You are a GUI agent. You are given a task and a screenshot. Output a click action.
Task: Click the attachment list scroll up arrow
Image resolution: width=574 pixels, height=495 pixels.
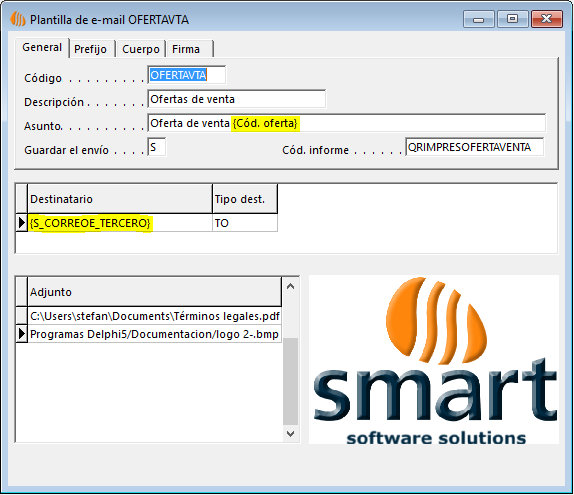(x=291, y=286)
